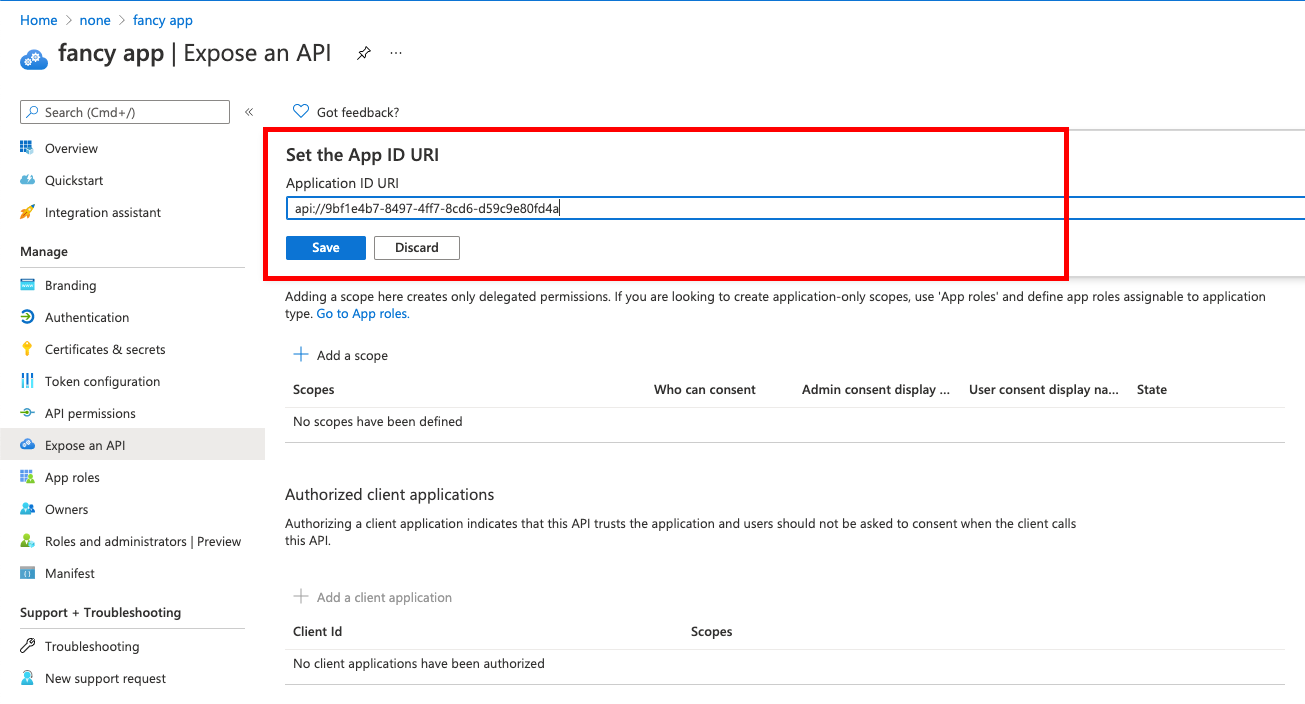This screenshot has width=1305, height=704.
Task: Open the ellipsis more-options menu
Action: [395, 53]
